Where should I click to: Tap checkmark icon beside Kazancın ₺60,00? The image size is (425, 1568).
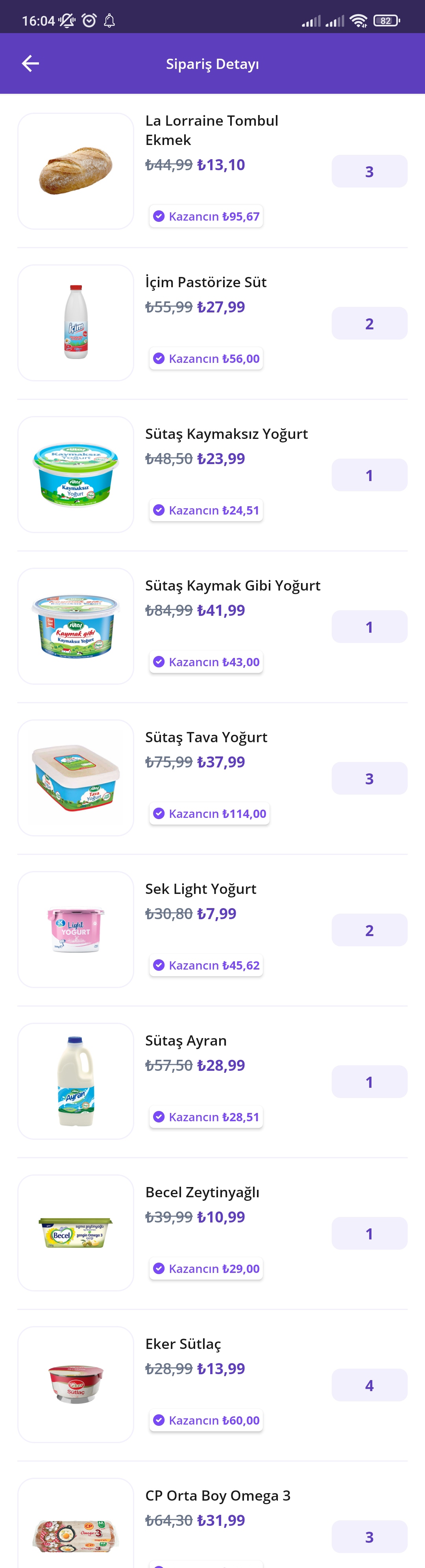tap(159, 1420)
